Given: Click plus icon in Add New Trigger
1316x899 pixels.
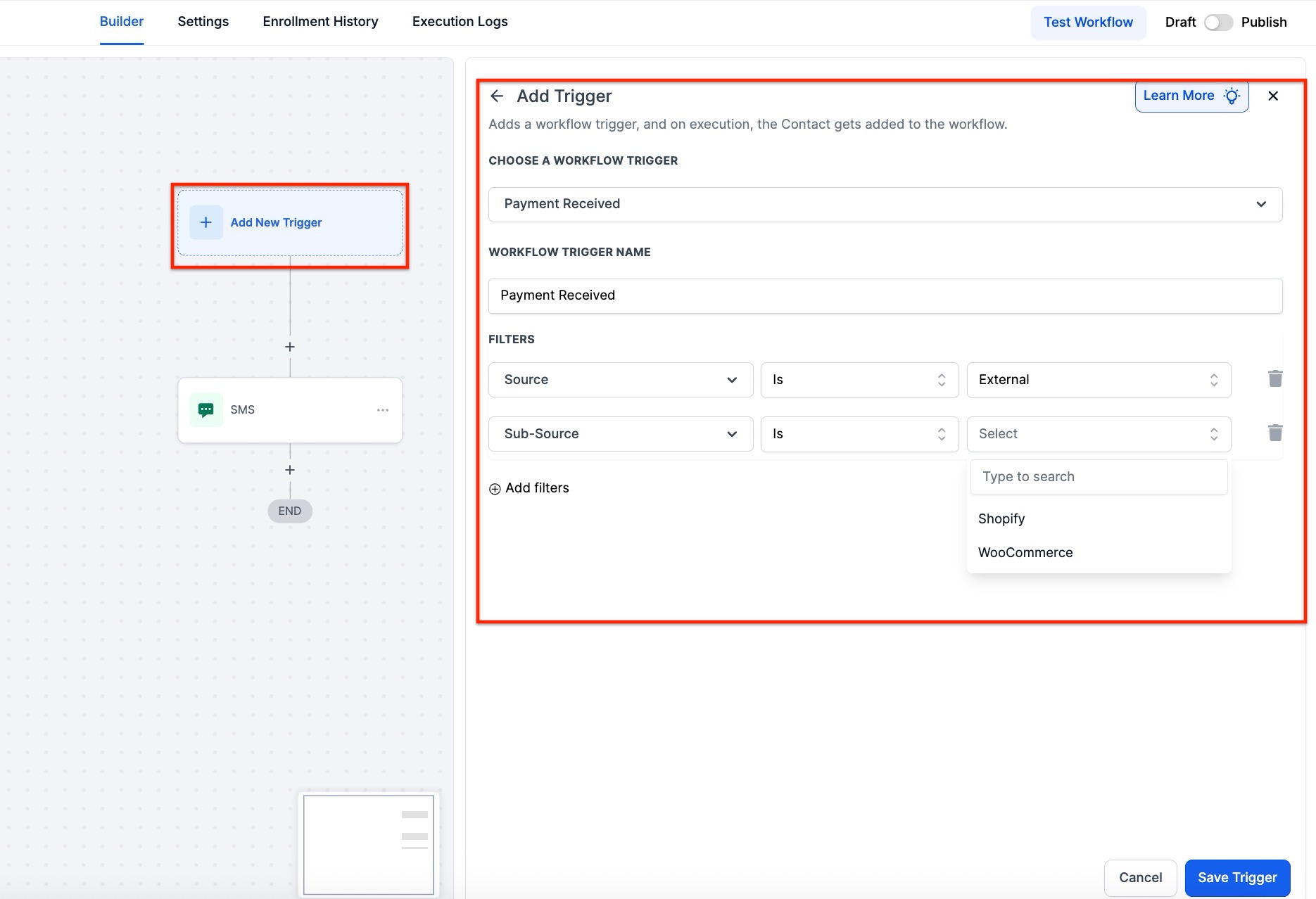Looking at the screenshot, I should [206, 222].
